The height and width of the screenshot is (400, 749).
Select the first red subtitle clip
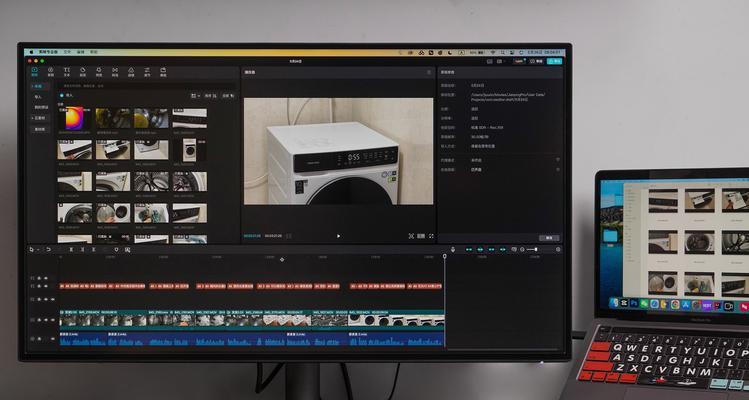click(x=62, y=286)
